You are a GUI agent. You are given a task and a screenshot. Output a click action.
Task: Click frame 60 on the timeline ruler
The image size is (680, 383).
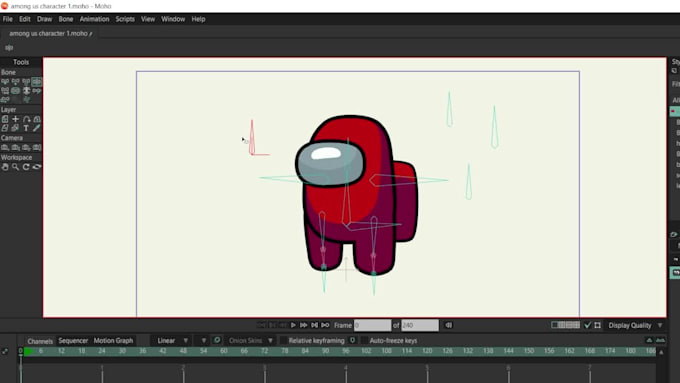coord(224,351)
